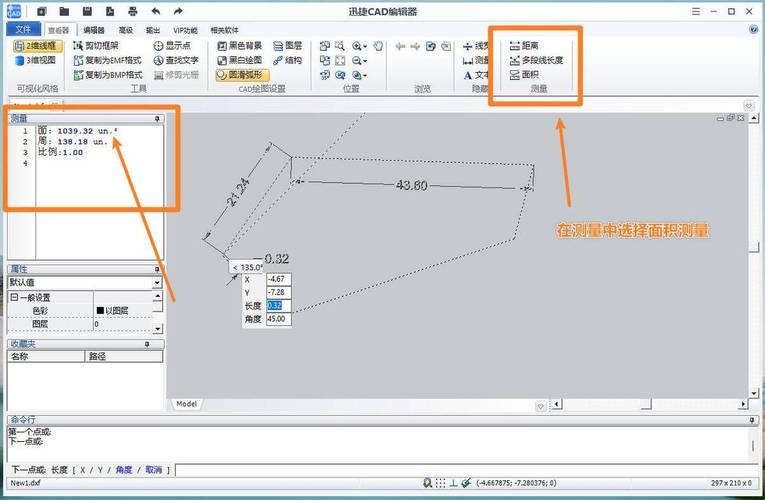
Task: Open the 默认值 properties dropdown
Action: coord(157,283)
